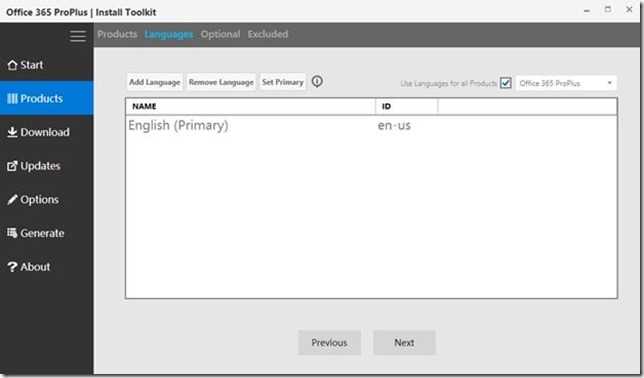The height and width of the screenshot is (378, 644).
Task: Select the English (Primary) row
Action: pyautogui.click(x=371, y=125)
